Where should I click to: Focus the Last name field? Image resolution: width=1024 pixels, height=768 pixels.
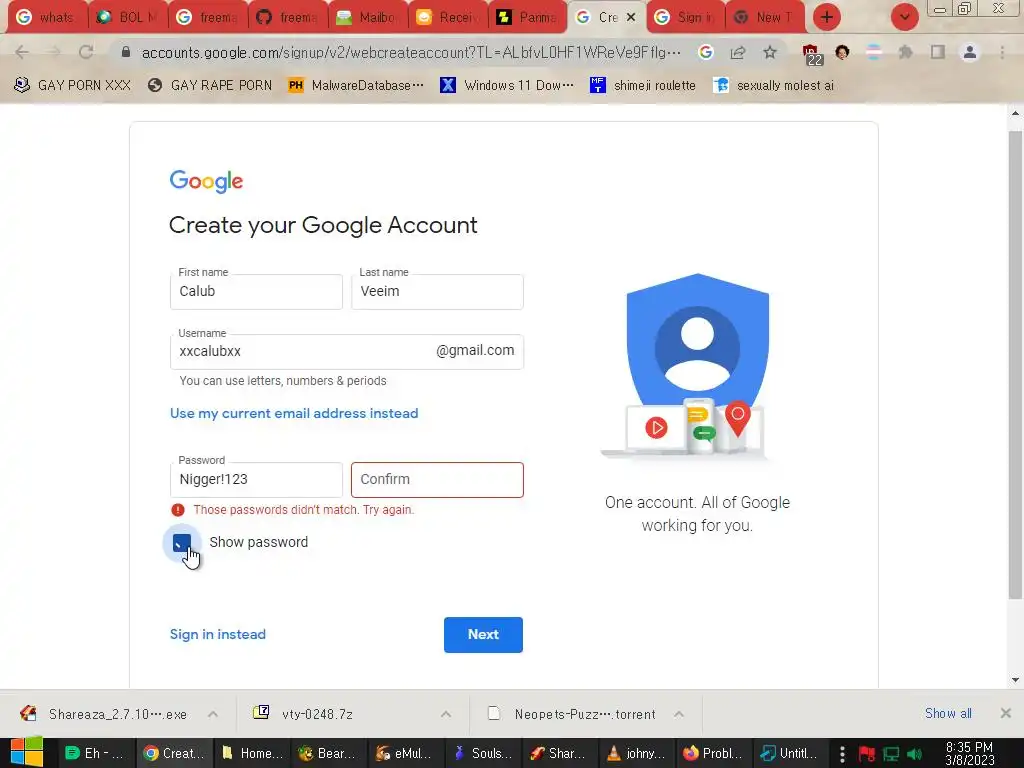[437, 291]
